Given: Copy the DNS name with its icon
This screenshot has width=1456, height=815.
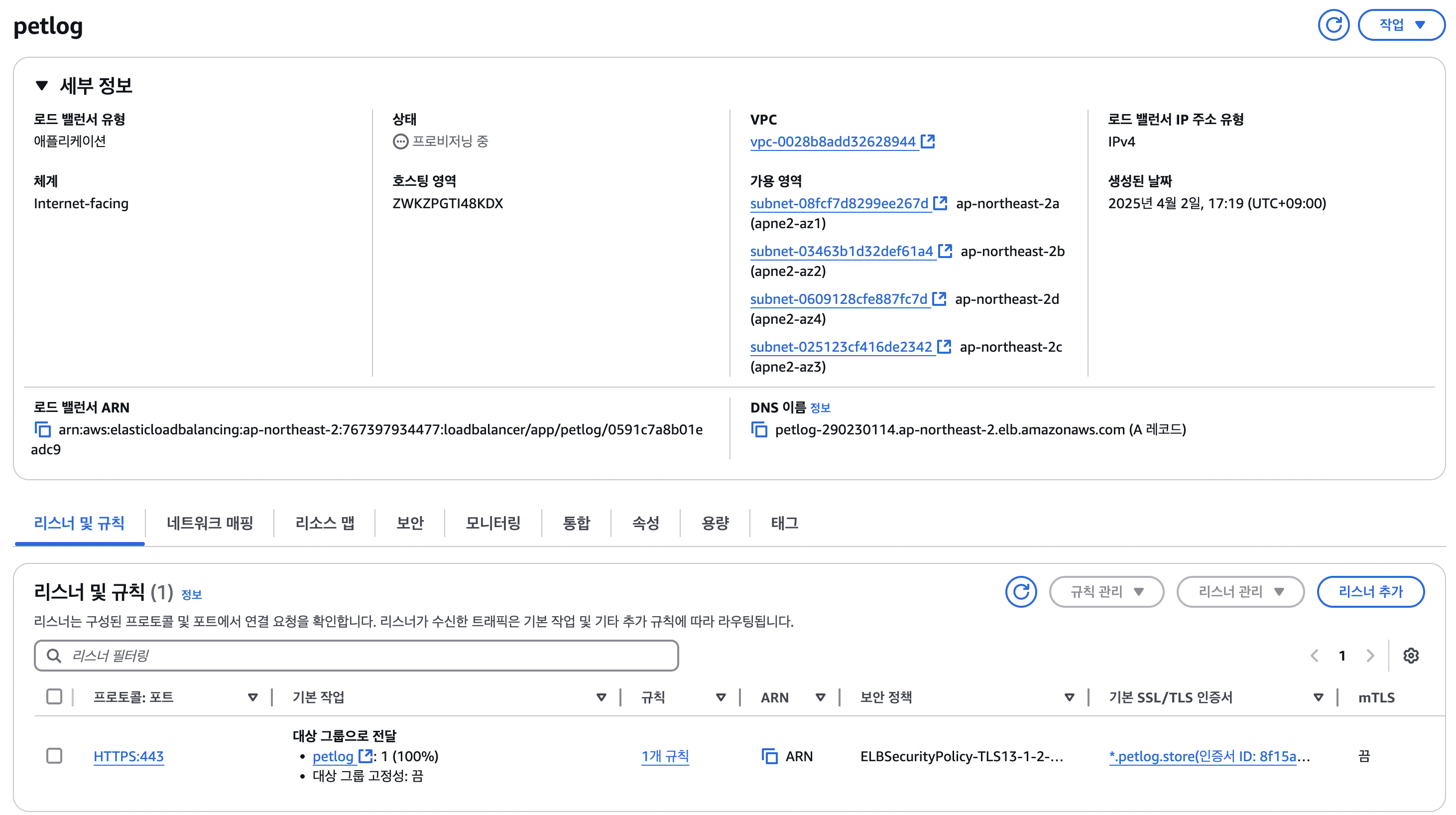Looking at the screenshot, I should [759, 430].
